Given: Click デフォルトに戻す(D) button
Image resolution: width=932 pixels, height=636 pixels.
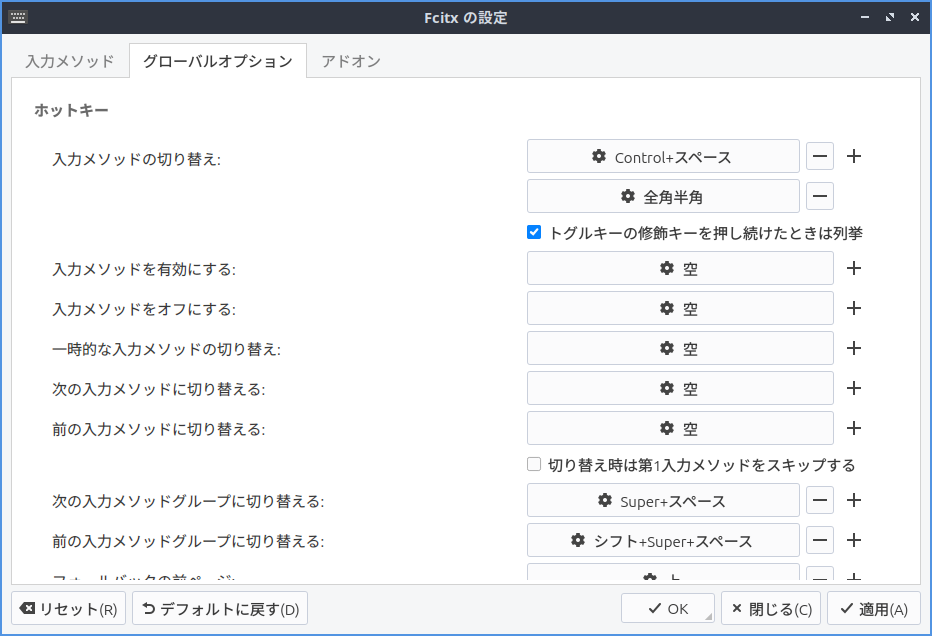Looking at the screenshot, I should (x=220, y=608).
